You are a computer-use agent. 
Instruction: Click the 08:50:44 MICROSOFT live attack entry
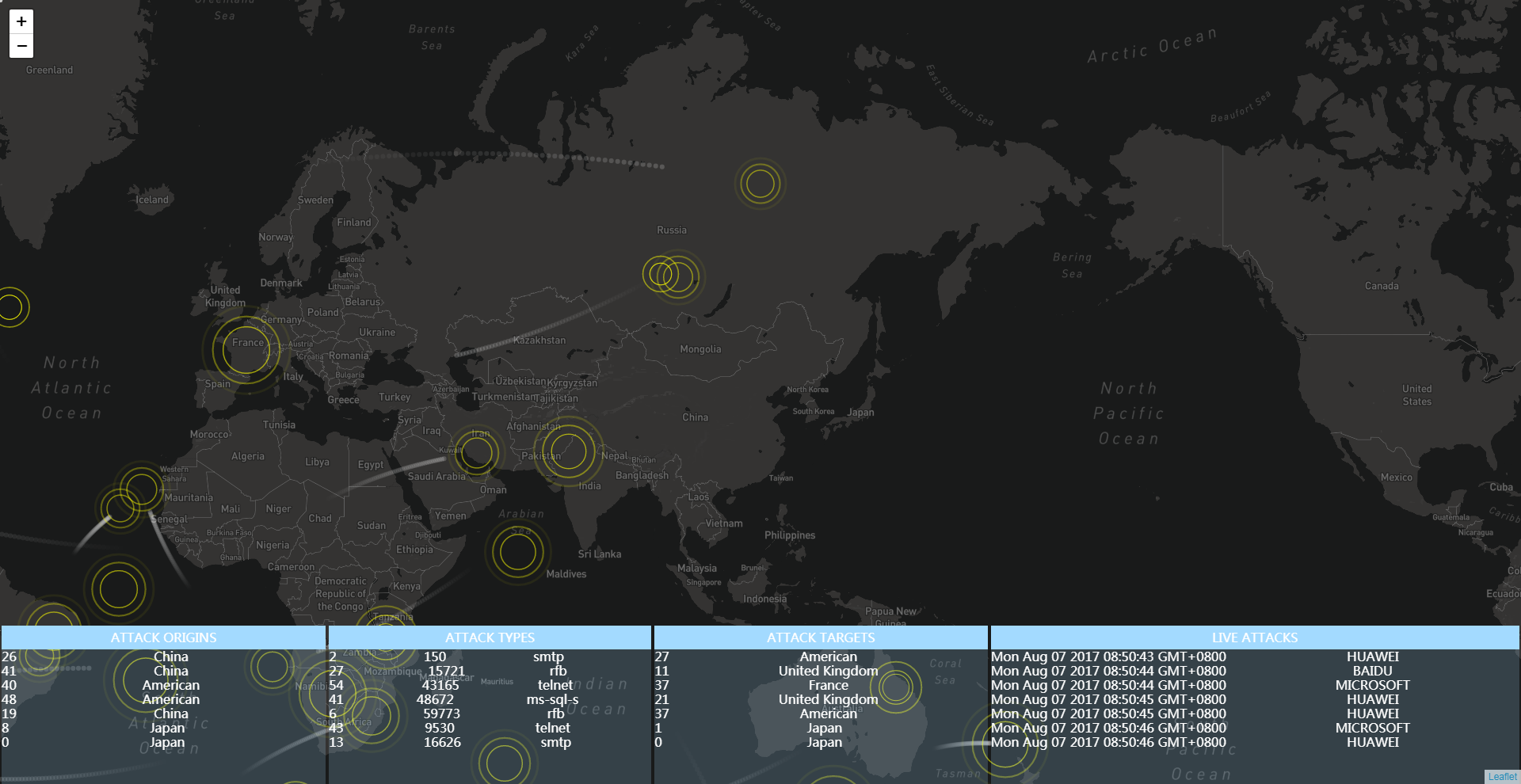1255,685
